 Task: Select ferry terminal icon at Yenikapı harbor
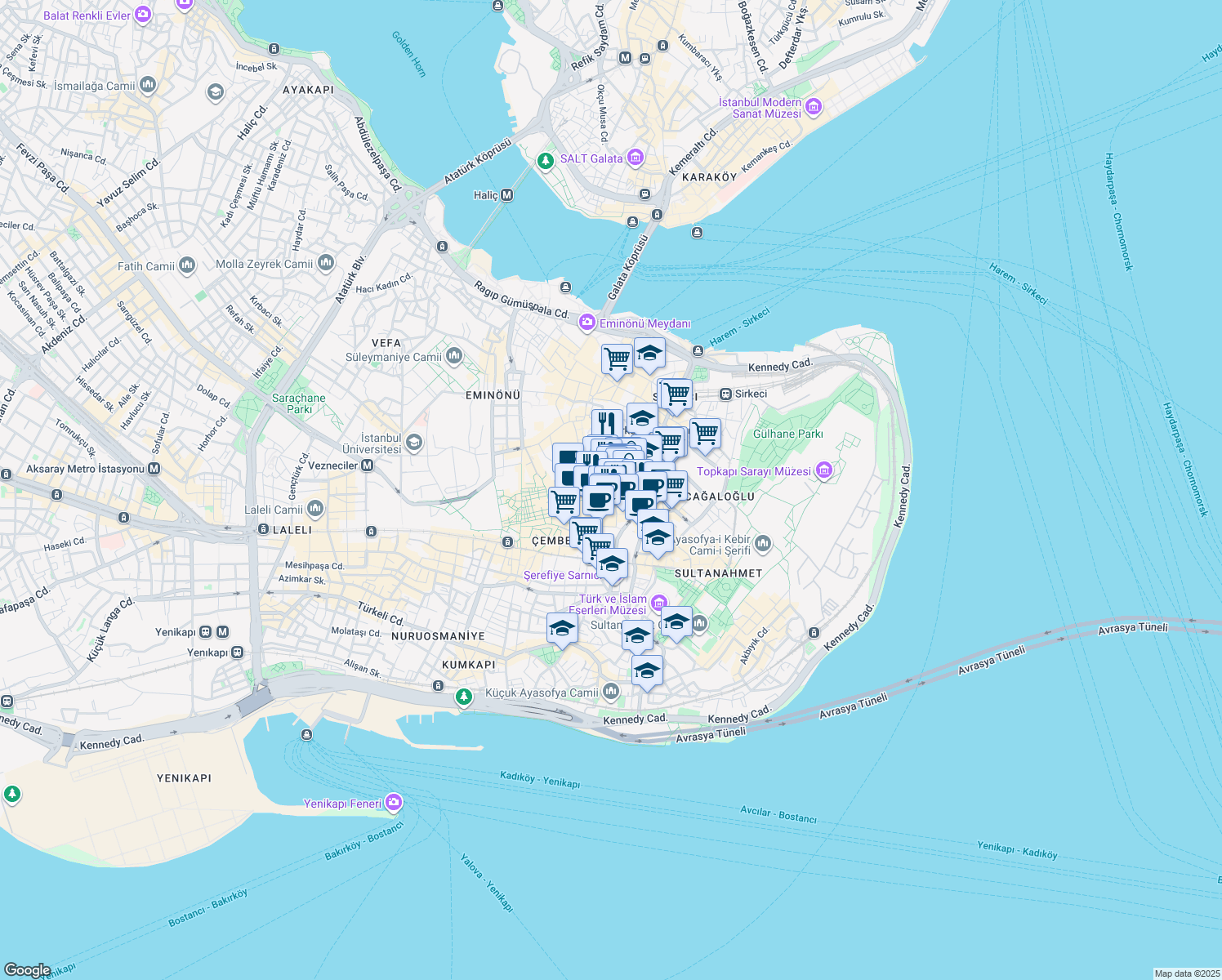coord(306,735)
